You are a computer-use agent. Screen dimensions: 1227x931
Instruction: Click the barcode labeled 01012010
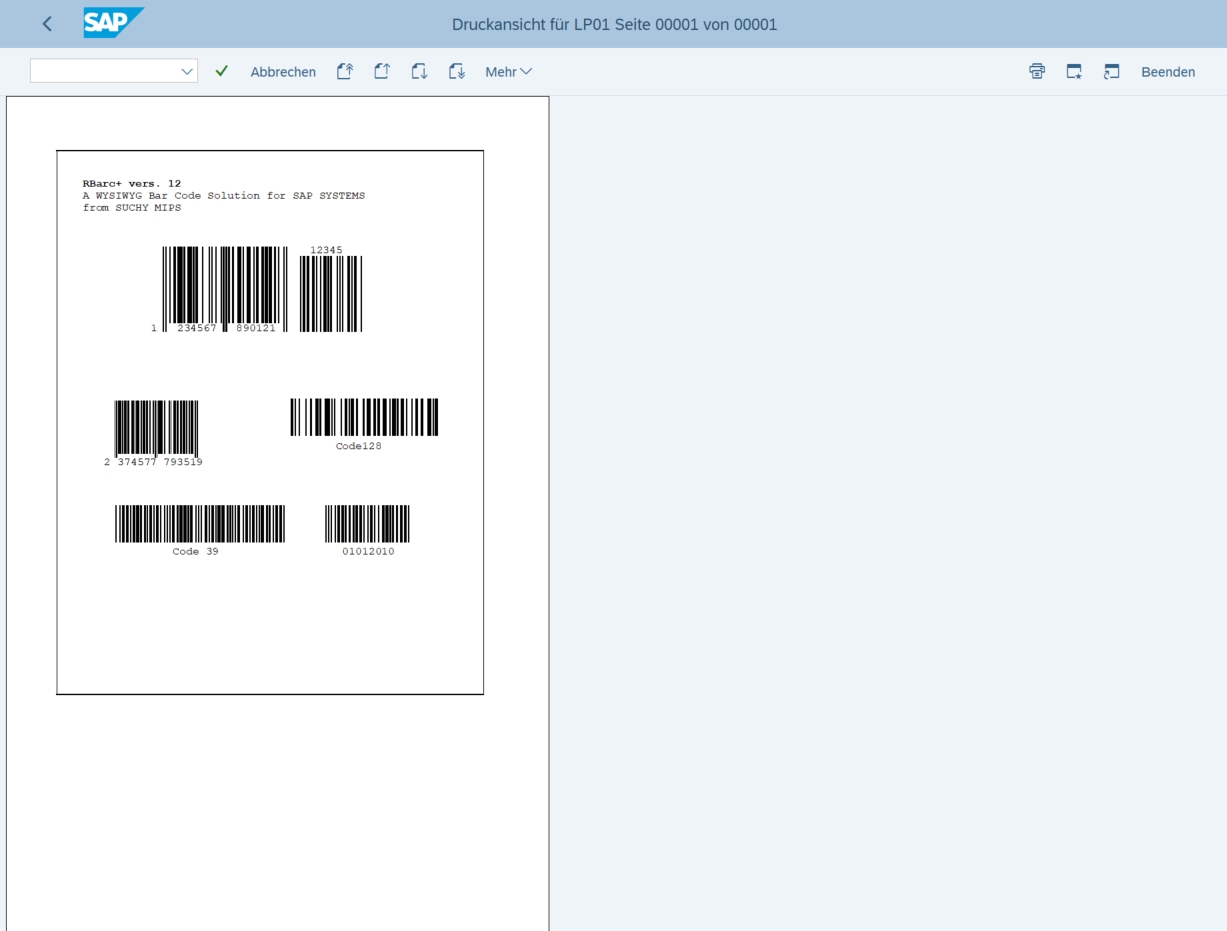pyautogui.click(x=367, y=523)
